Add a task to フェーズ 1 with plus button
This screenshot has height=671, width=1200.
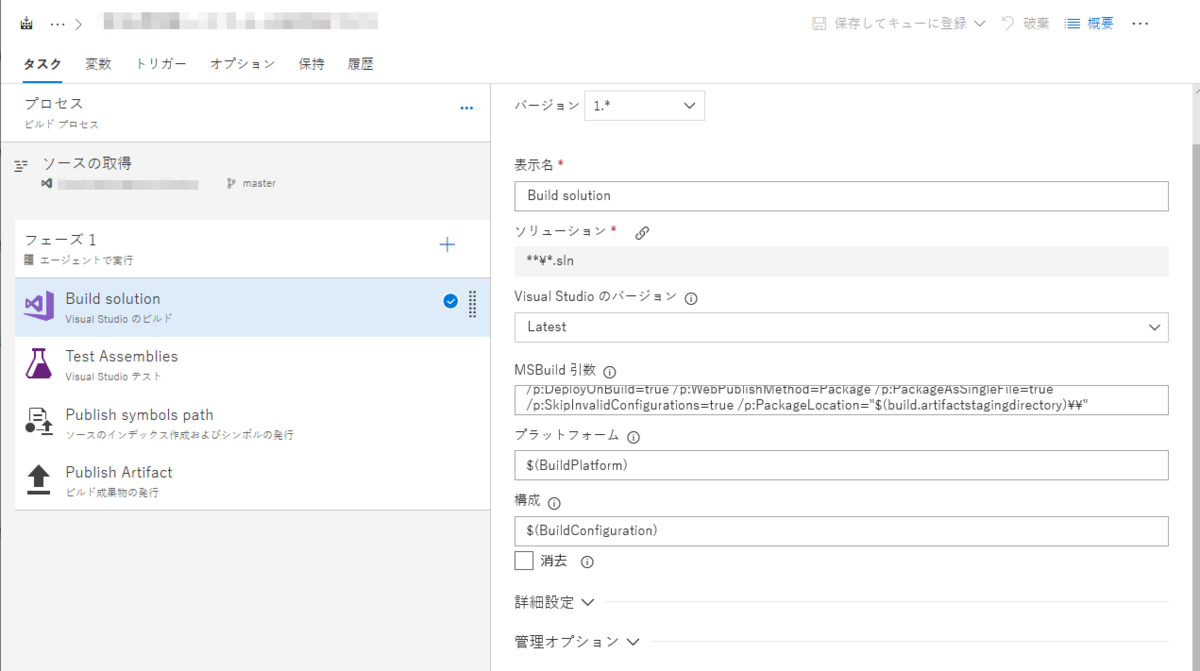pos(447,244)
